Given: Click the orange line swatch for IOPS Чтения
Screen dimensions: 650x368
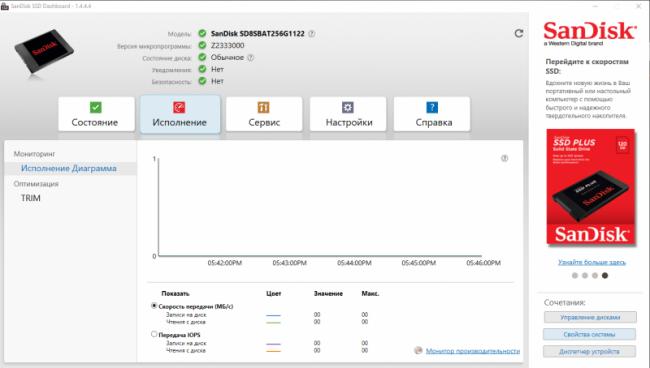Looking at the screenshot, I should pyautogui.click(x=273, y=351).
